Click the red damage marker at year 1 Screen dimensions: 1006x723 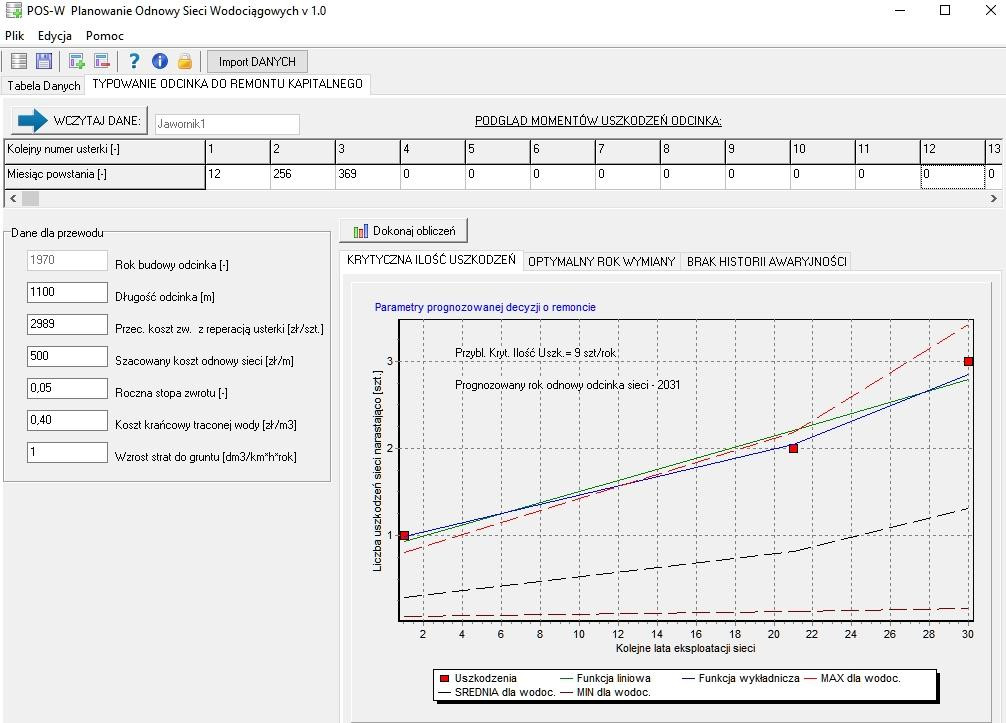(404, 535)
